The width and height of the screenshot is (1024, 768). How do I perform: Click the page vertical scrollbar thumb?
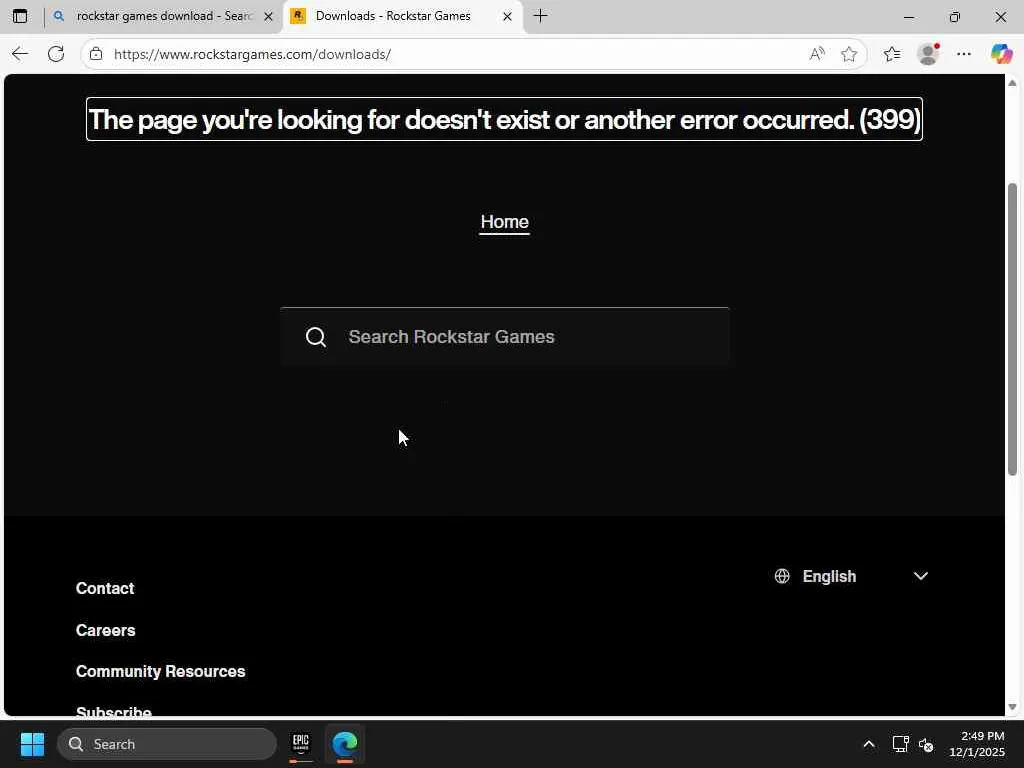(1012, 328)
